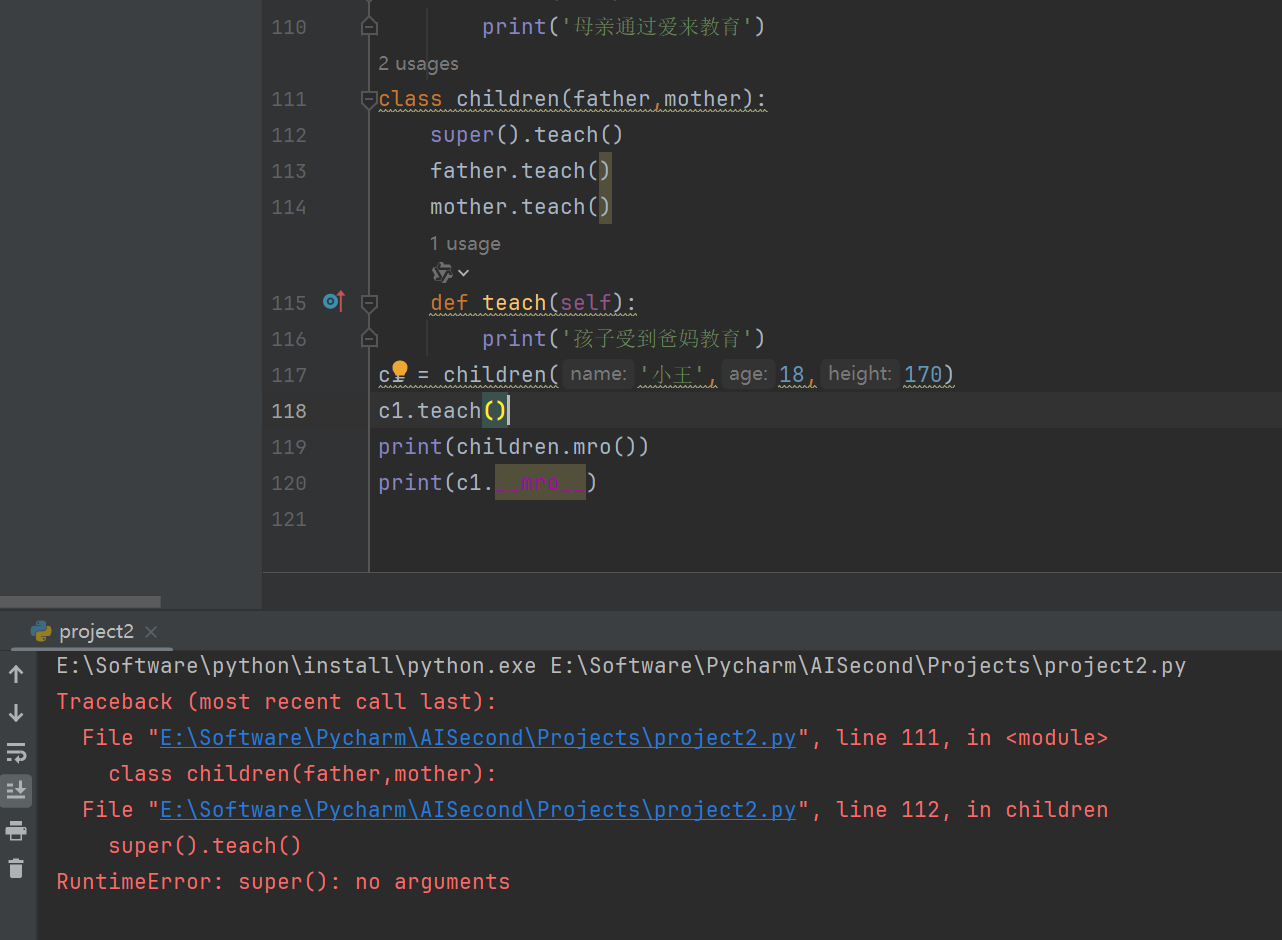Click on 'father.teach()' in the editor

click(x=520, y=171)
